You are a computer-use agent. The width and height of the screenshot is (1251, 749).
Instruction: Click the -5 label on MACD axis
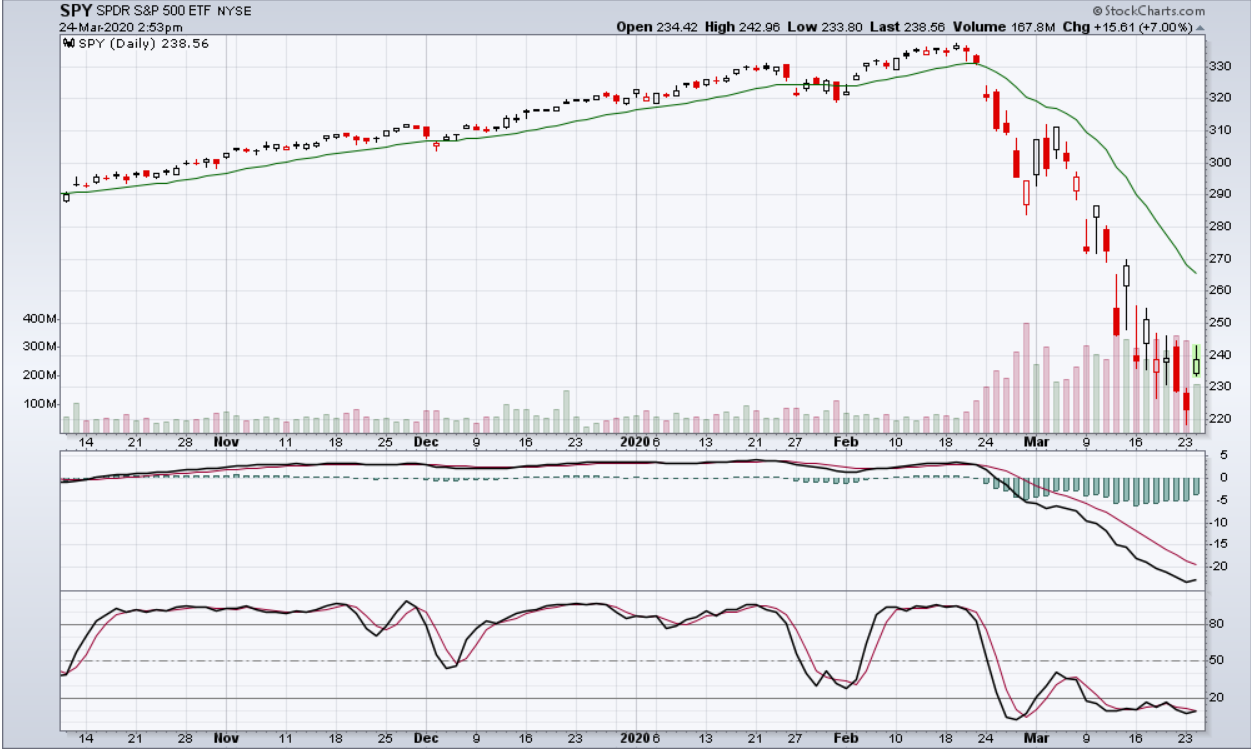(x=1220, y=499)
